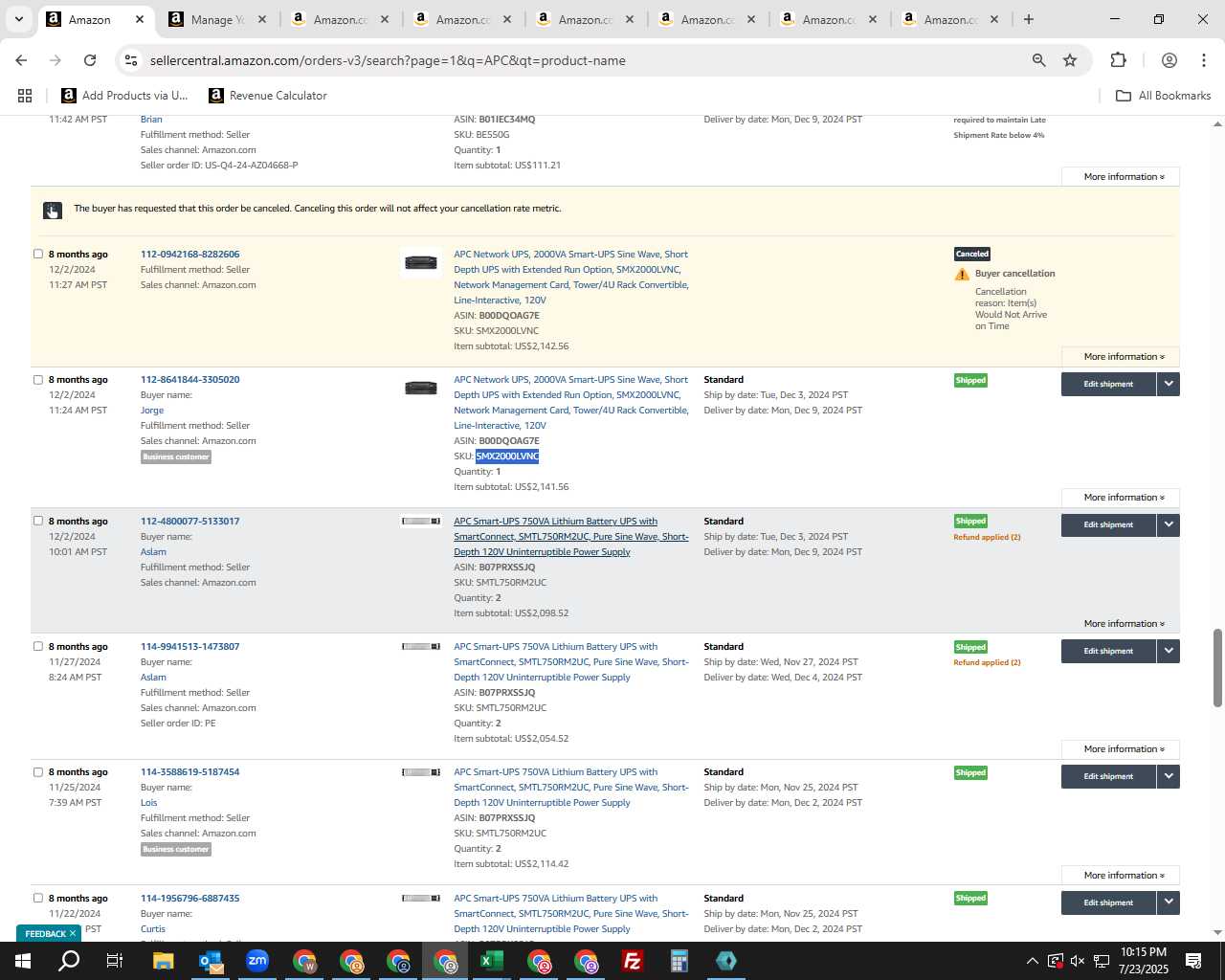Open Edit shipment dropdown for Curtis's order
This screenshot has height=980, width=1225.
pyautogui.click(x=1169, y=902)
